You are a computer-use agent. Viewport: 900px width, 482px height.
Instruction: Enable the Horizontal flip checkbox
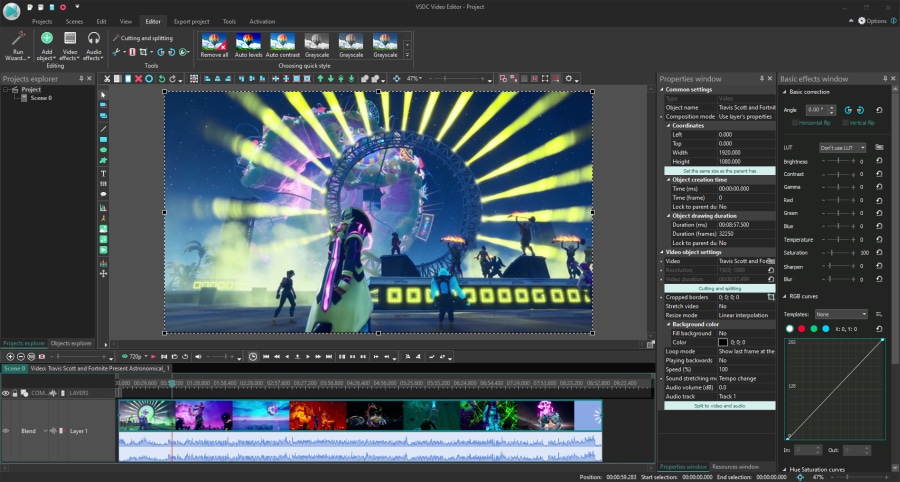[795, 123]
